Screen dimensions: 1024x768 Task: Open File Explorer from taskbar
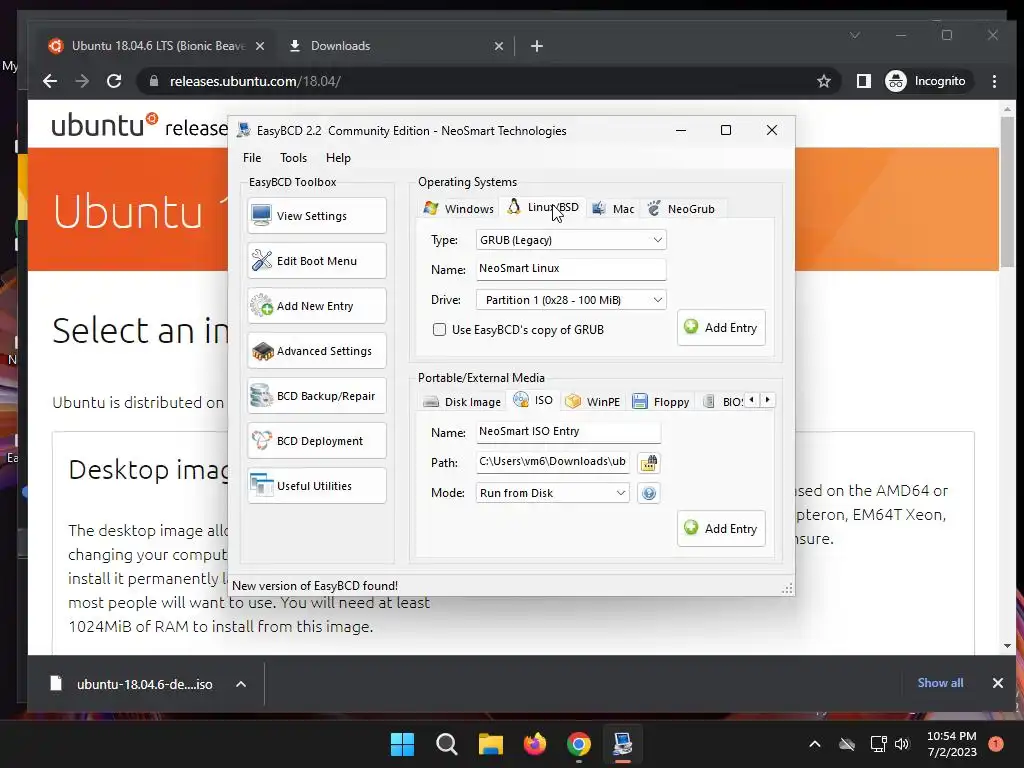pos(490,744)
